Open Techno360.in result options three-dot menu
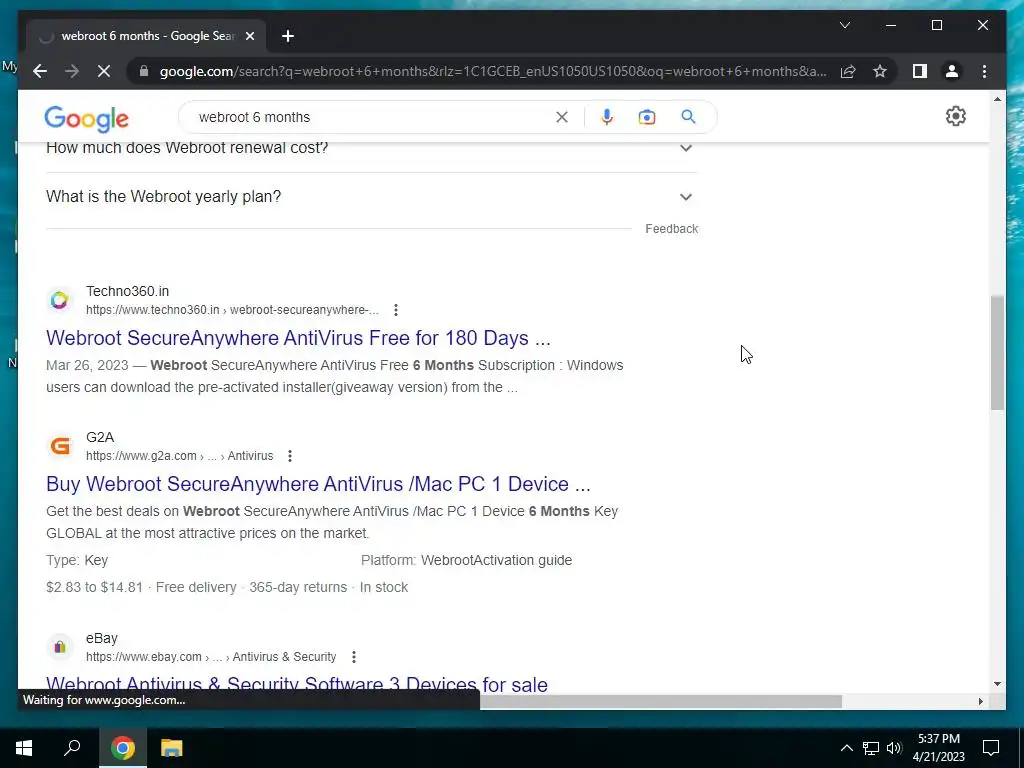This screenshot has height=768, width=1024. point(396,310)
